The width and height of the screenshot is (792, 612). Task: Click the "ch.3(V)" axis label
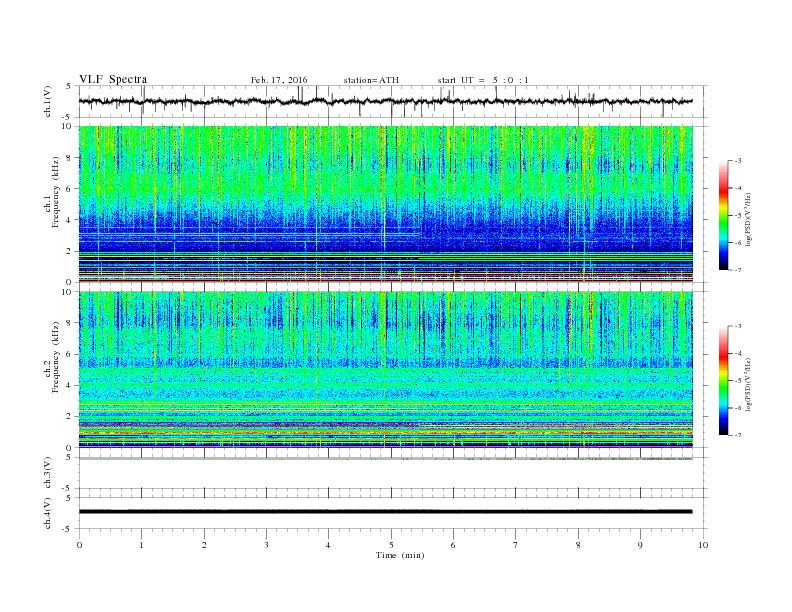(x=48, y=473)
